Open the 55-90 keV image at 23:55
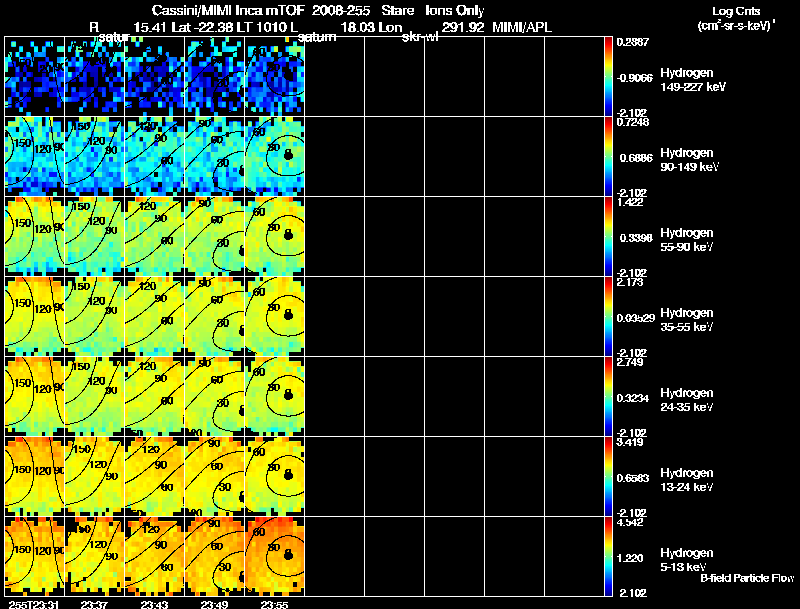The width and height of the screenshot is (800, 609). tap(274, 237)
